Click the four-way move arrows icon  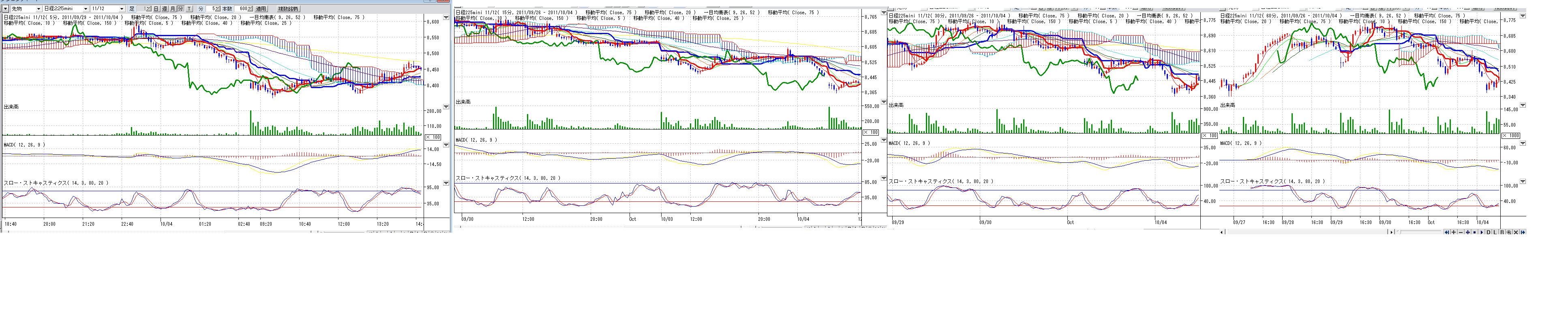(x=1468, y=232)
